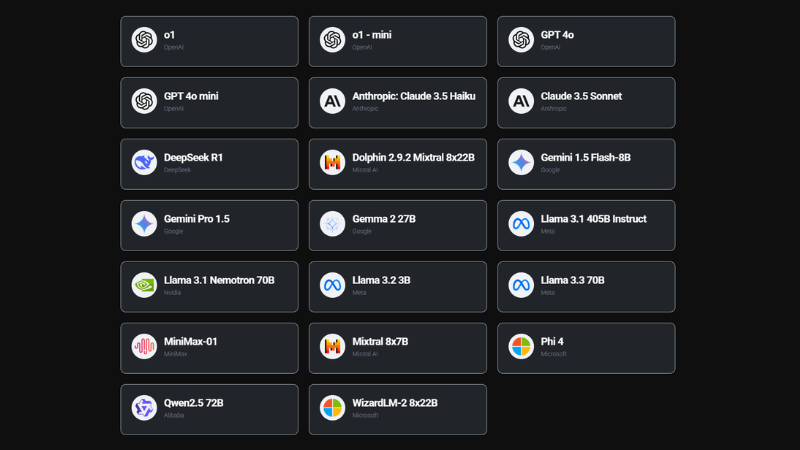Select the Llama 3.3 70B title
Viewport: 800px width, 450px height.
[x=572, y=280]
